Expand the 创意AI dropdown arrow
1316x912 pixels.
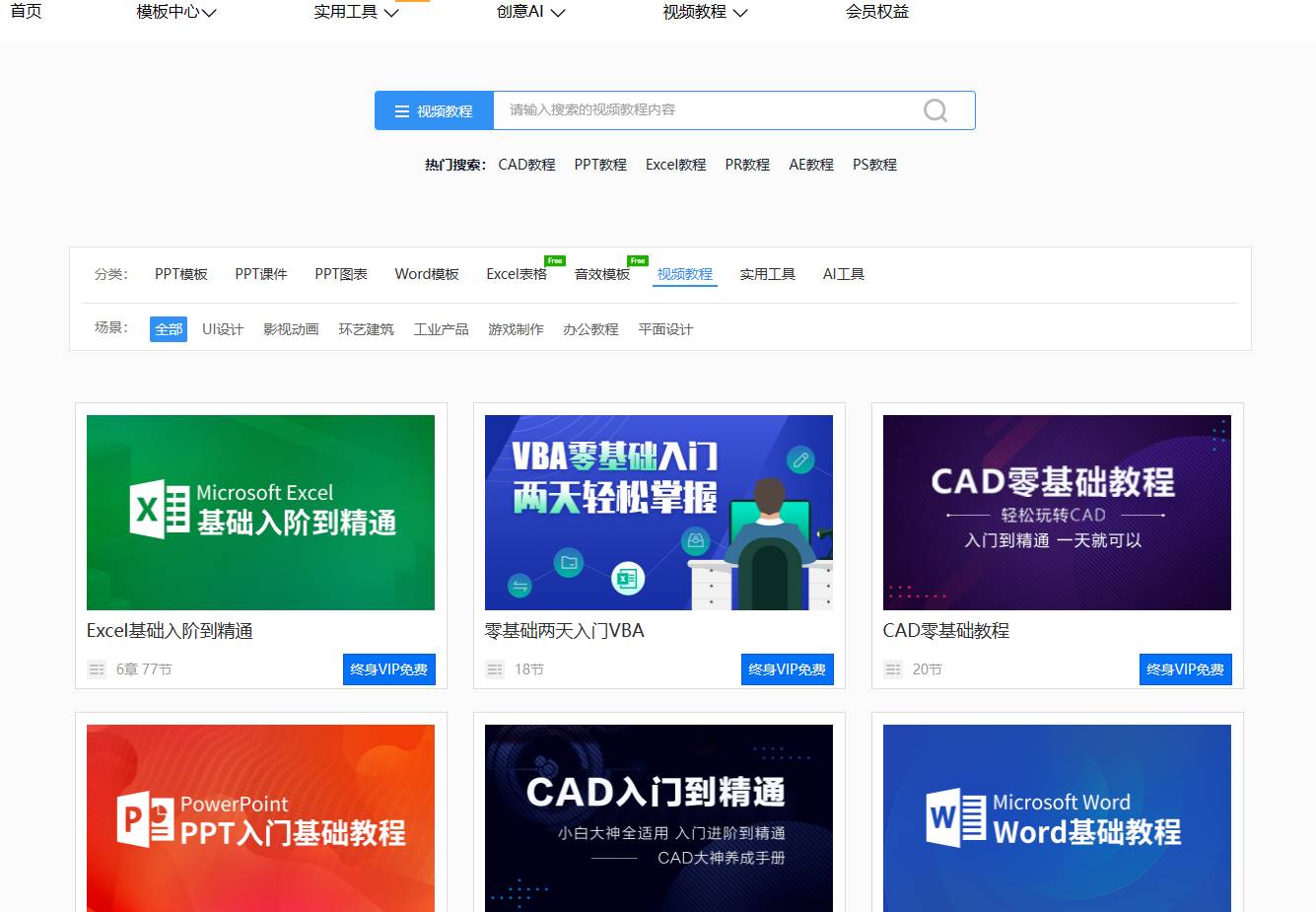point(558,13)
